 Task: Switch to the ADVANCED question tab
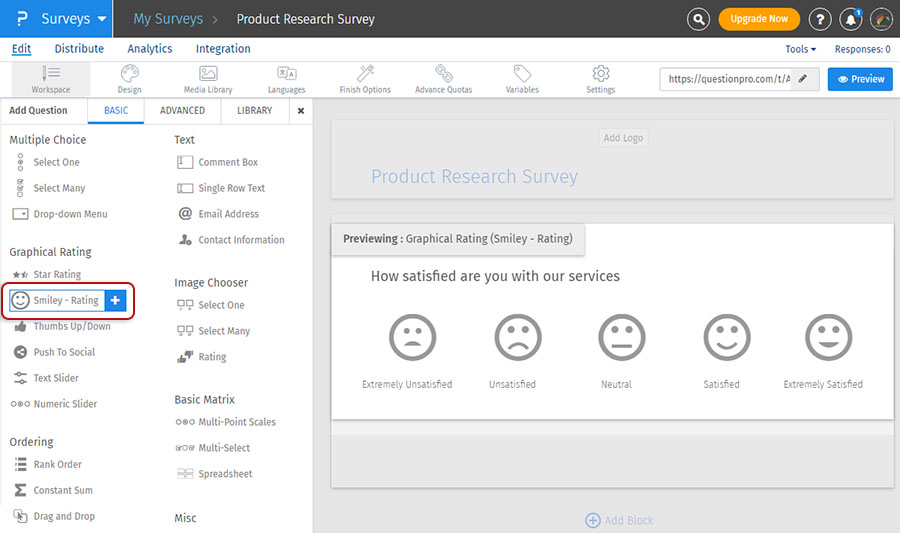pos(182,111)
